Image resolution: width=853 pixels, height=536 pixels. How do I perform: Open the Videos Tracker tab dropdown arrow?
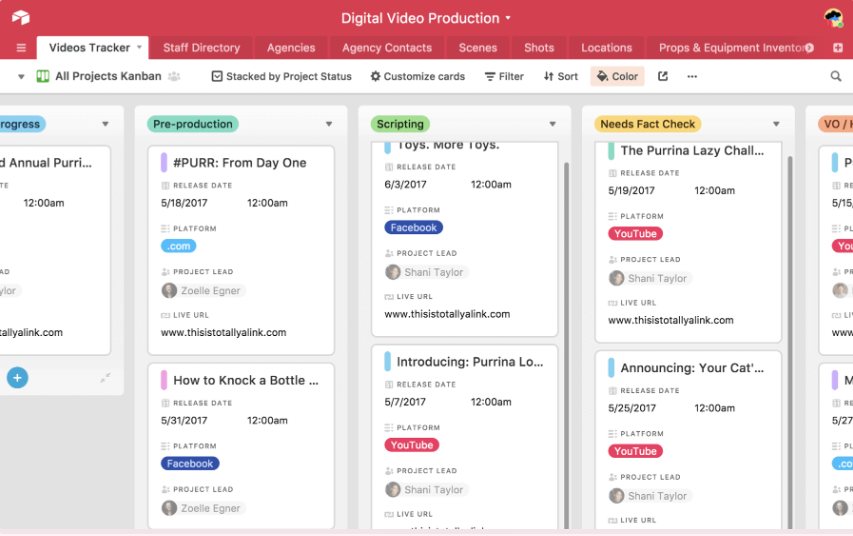pos(139,47)
